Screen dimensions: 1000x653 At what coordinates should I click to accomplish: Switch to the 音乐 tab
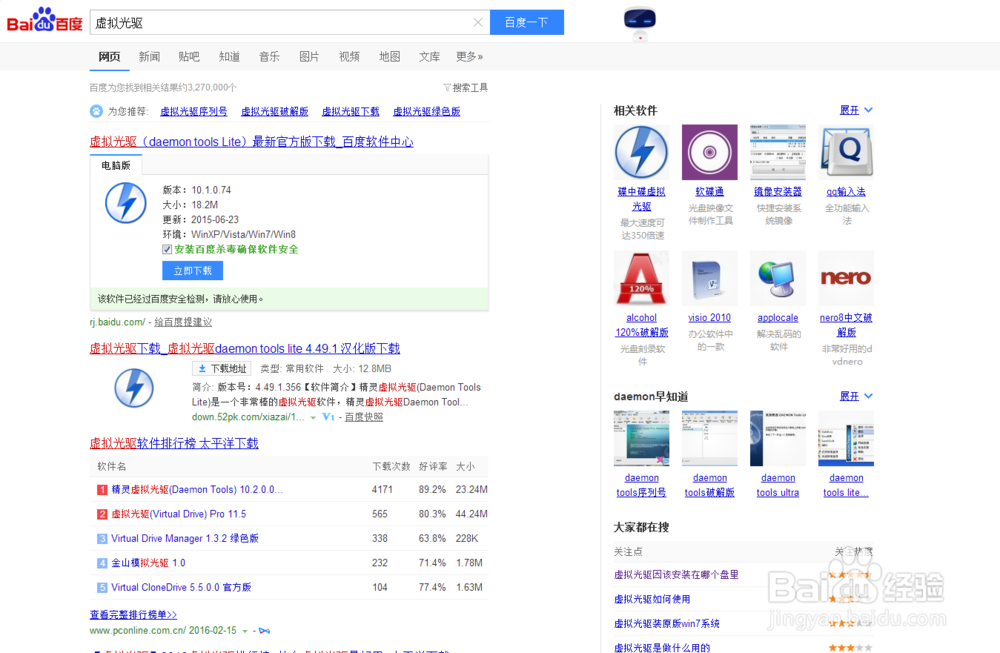coord(269,57)
